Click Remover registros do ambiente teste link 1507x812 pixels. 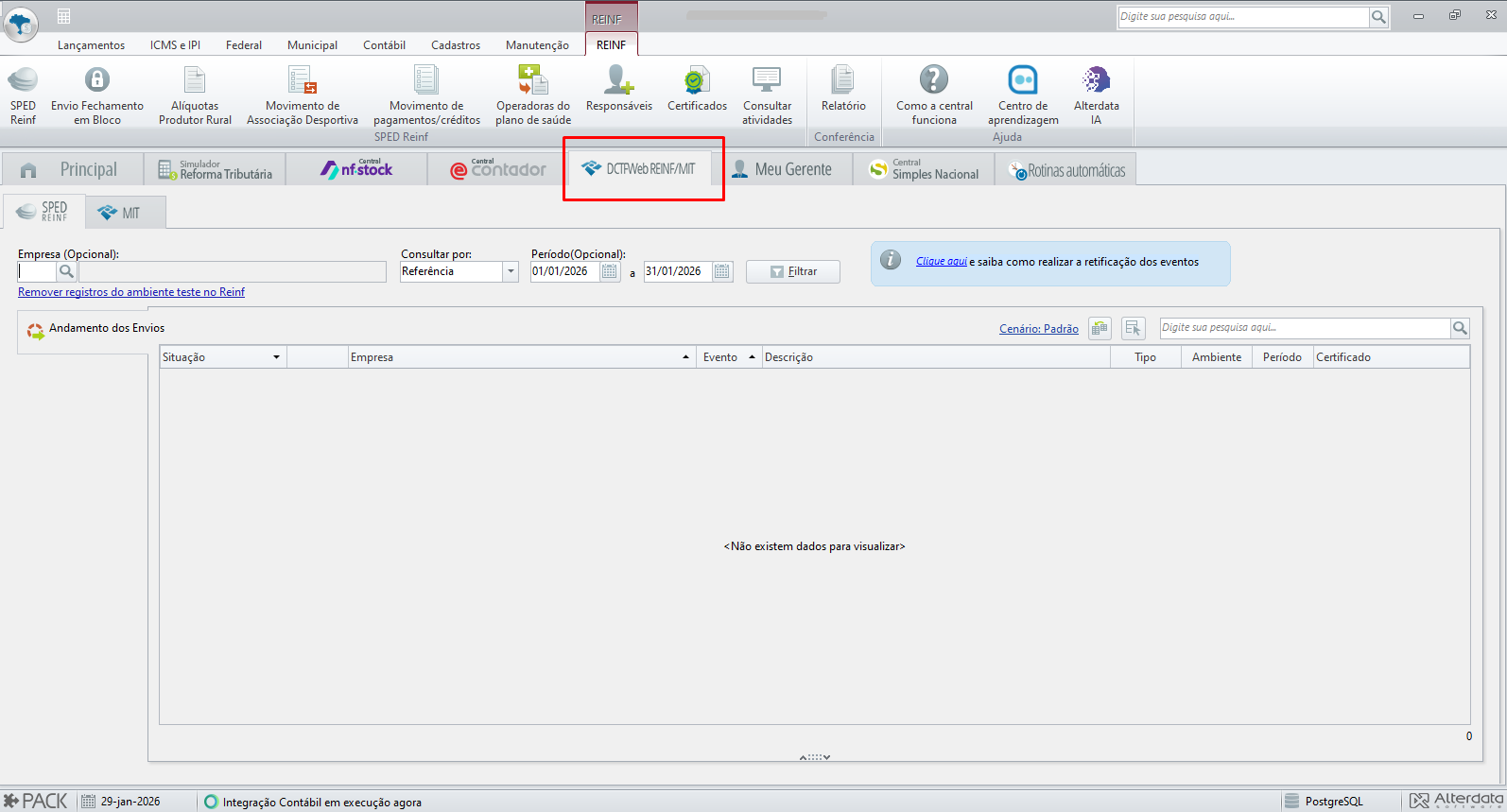131,292
